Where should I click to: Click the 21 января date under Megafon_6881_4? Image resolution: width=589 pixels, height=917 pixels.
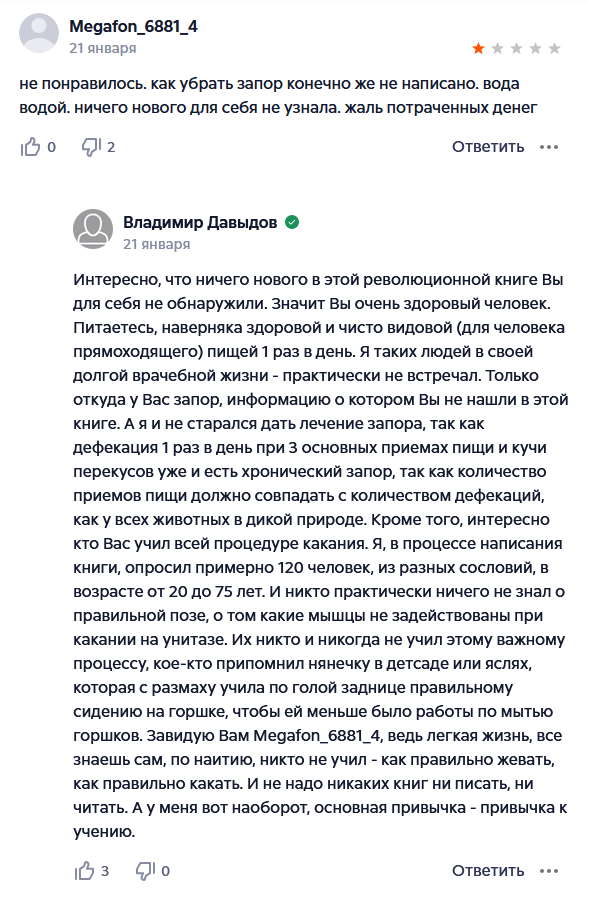tap(102, 48)
